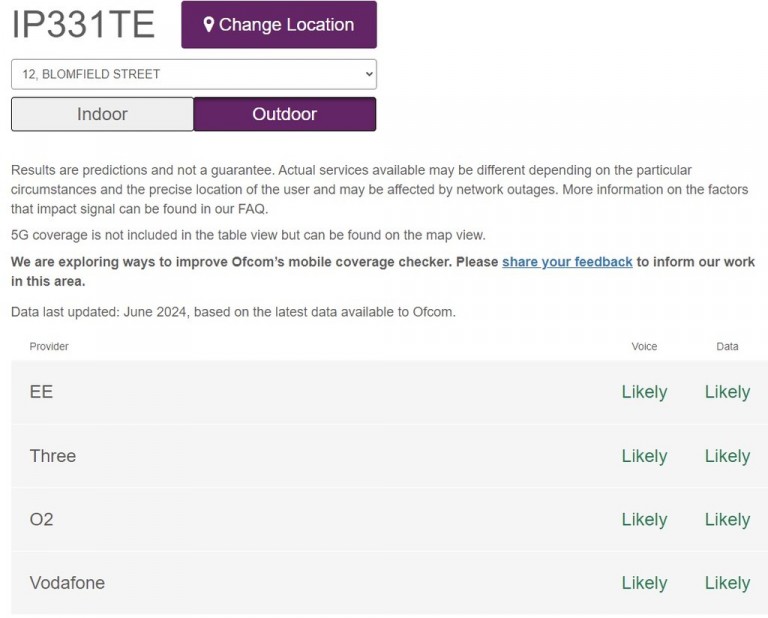Click the Data last updated June 2024 text
768x618 pixels.
233,312
